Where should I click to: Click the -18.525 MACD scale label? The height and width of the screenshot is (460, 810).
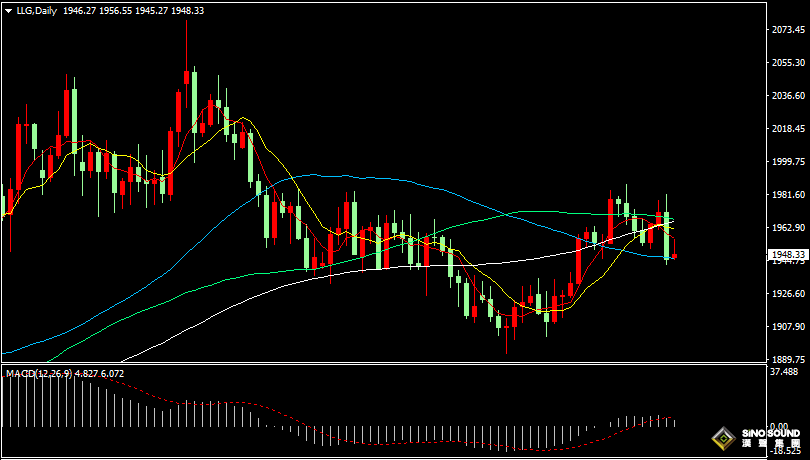pyautogui.click(x=788, y=452)
